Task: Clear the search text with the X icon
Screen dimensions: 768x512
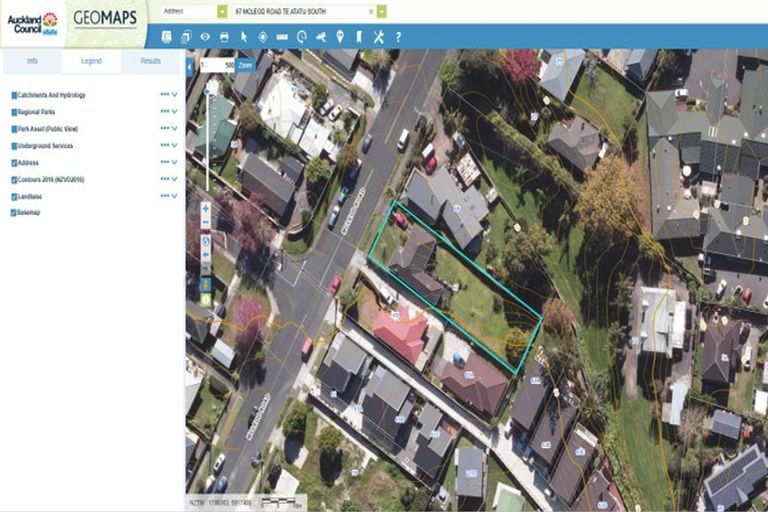Action: pos(371,11)
